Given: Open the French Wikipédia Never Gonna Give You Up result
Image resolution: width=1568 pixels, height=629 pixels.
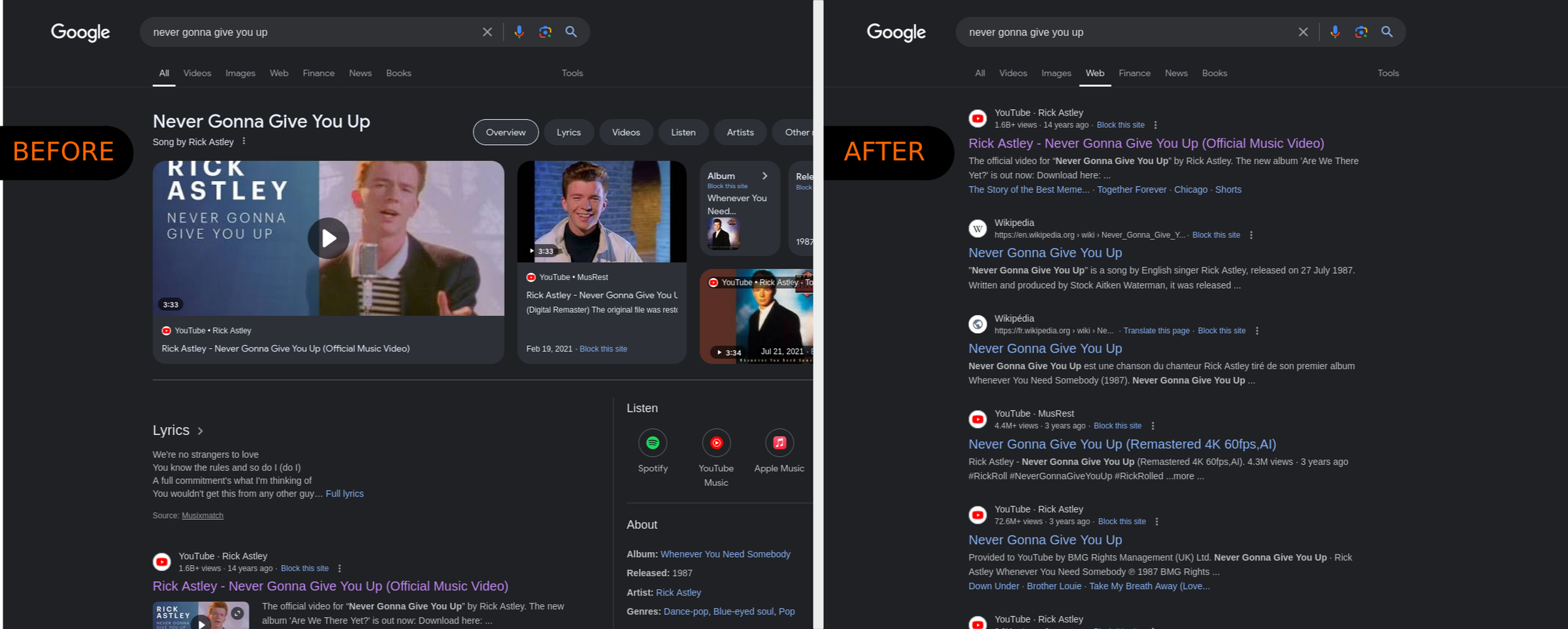Looking at the screenshot, I should (1045, 348).
